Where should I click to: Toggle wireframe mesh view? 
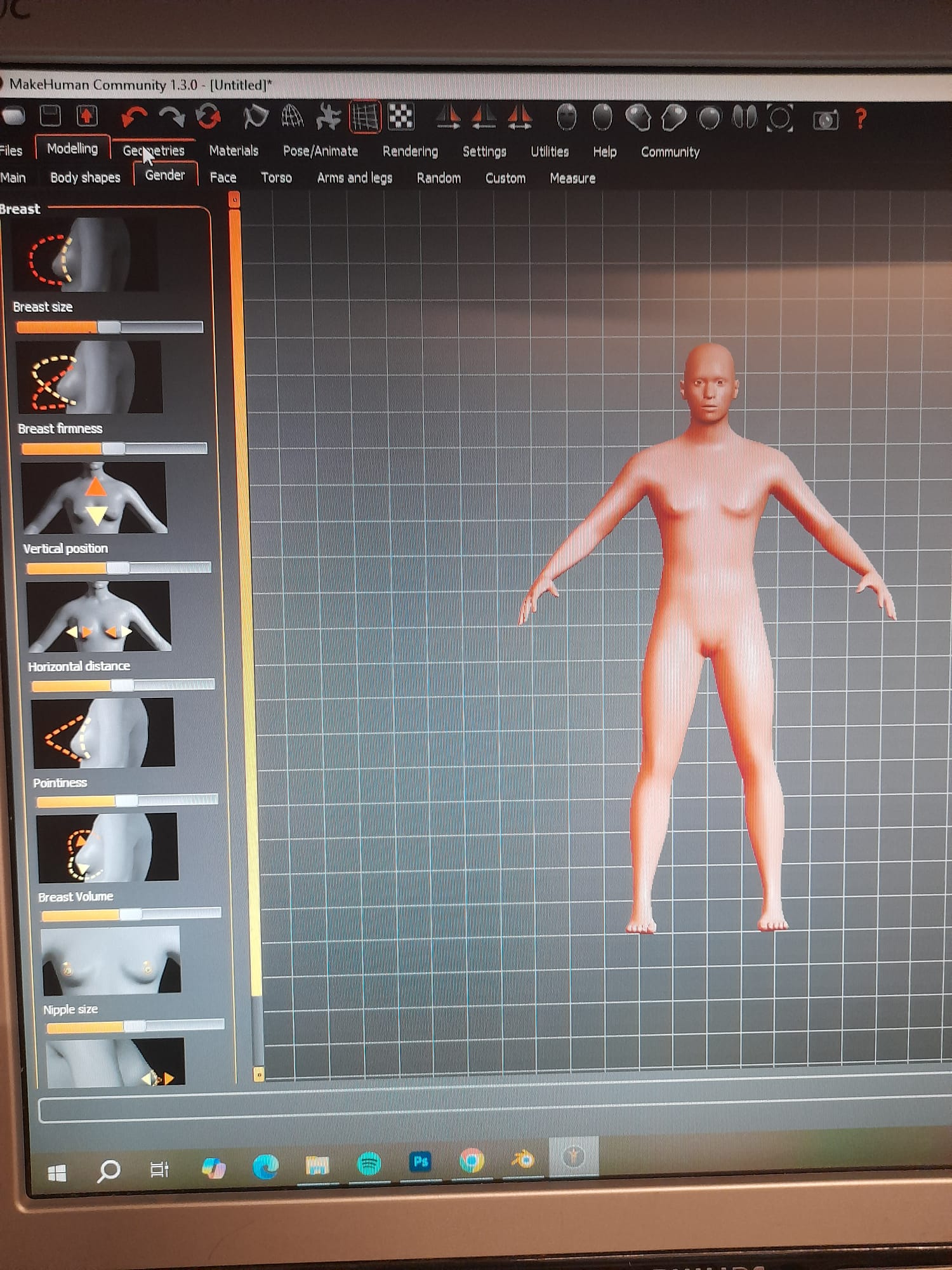[x=292, y=117]
